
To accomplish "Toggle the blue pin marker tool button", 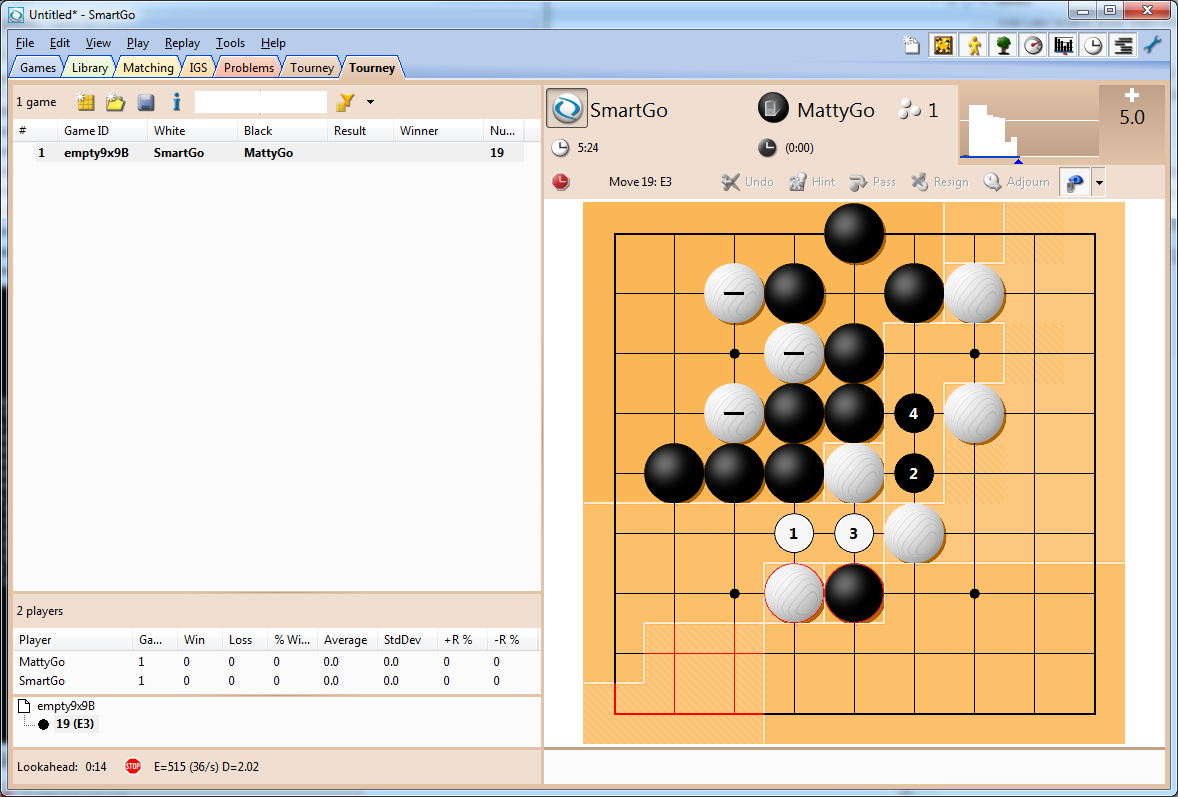I will pos(1075,183).
